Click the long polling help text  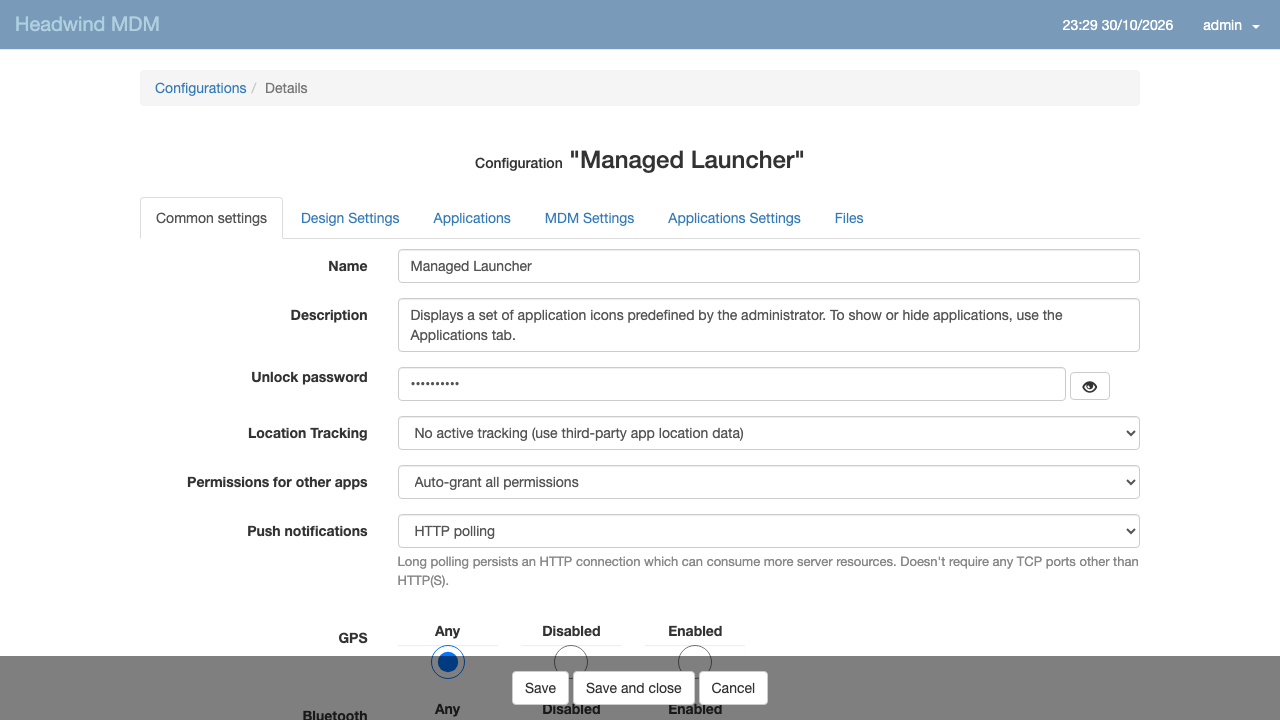pos(768,571)
